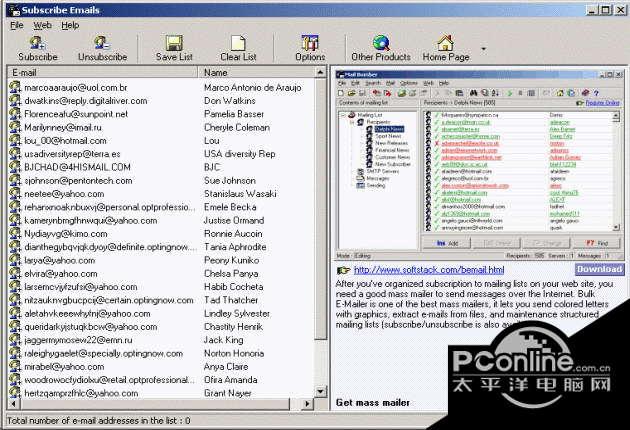Viewport: 630px width, 430px height.
Task: Click the Download button
Action: [x=600, y=269]
